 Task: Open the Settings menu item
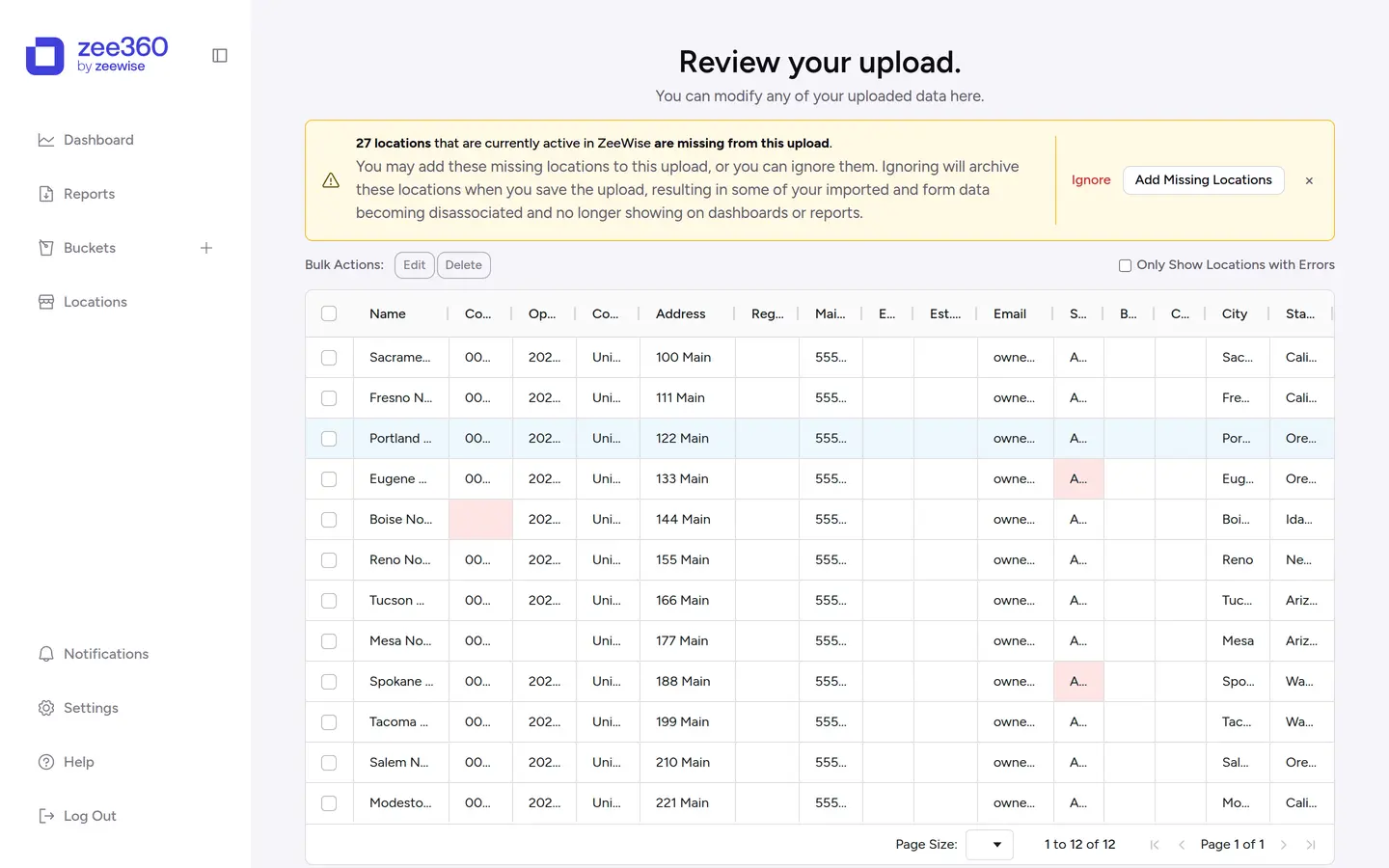pyautogui.click(x=91, y=708)
